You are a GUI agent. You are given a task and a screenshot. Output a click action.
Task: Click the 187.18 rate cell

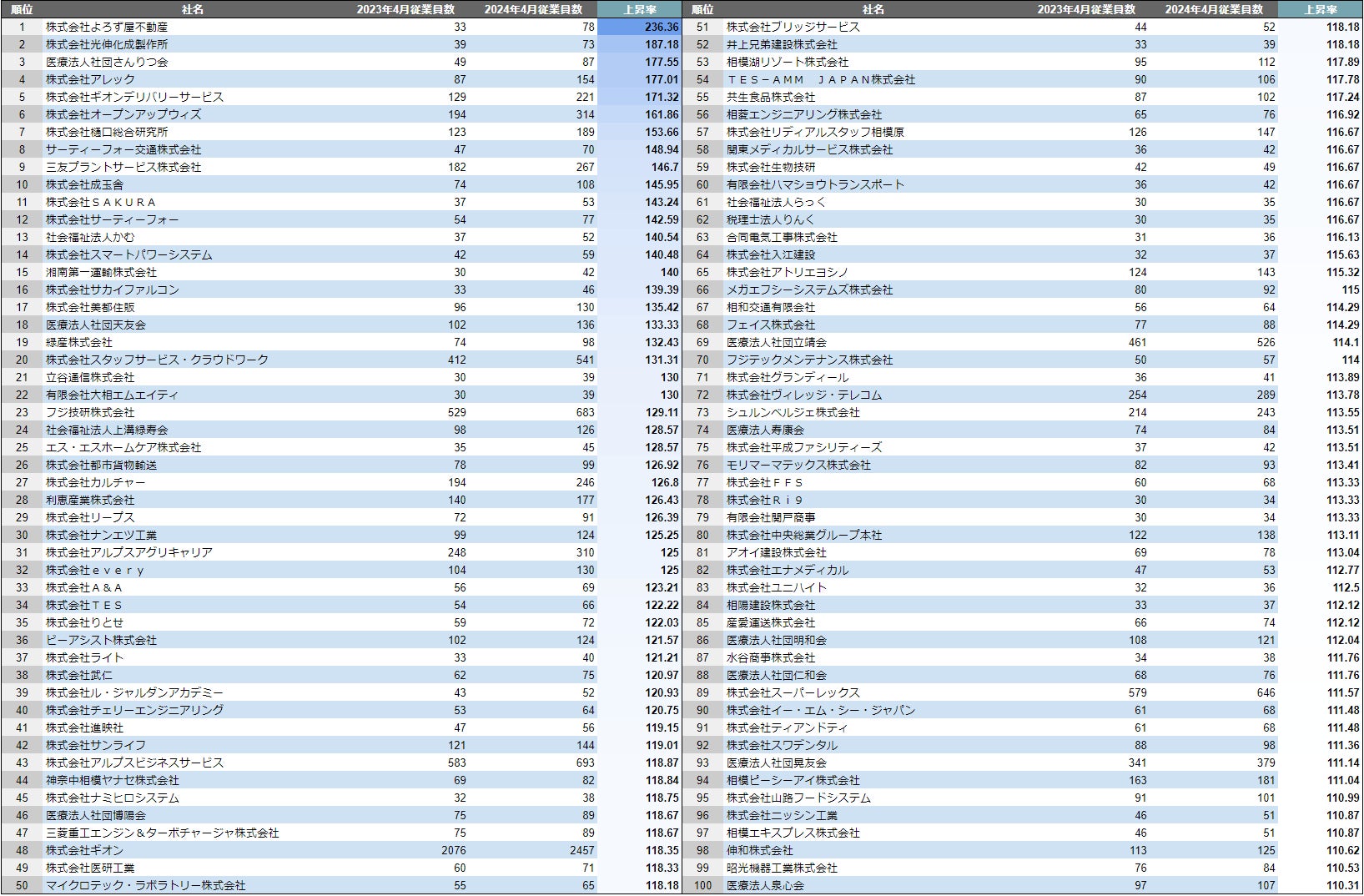pyautogui.click(x=662, y=44)
